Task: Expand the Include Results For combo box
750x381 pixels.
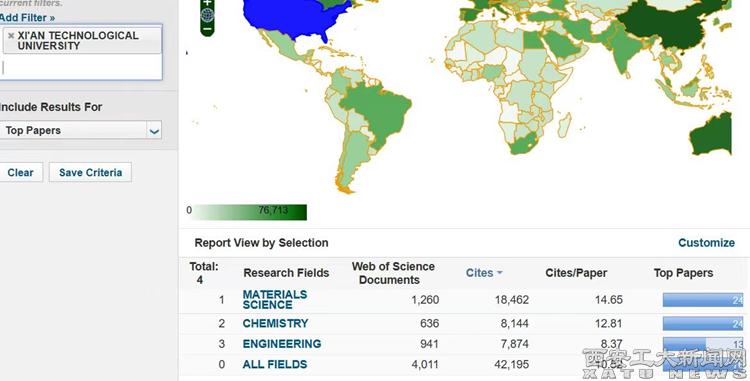Action: (x=80, y=131)
